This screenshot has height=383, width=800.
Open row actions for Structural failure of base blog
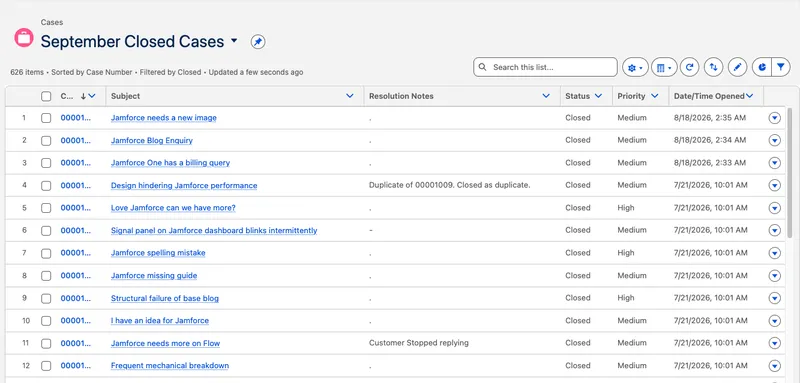click(774, 298)
